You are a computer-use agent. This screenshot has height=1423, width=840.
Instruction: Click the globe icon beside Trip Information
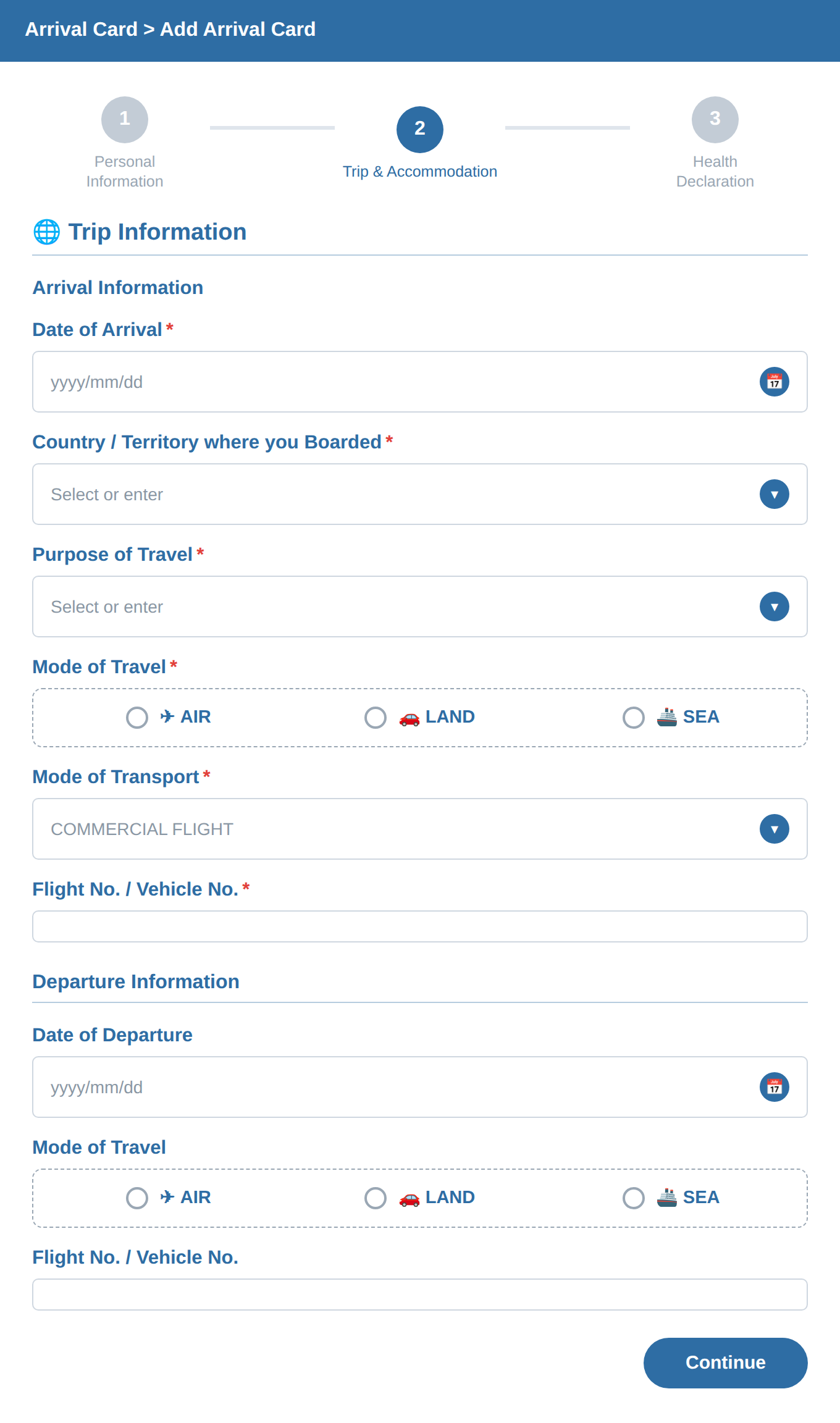[x=46, y=232]
